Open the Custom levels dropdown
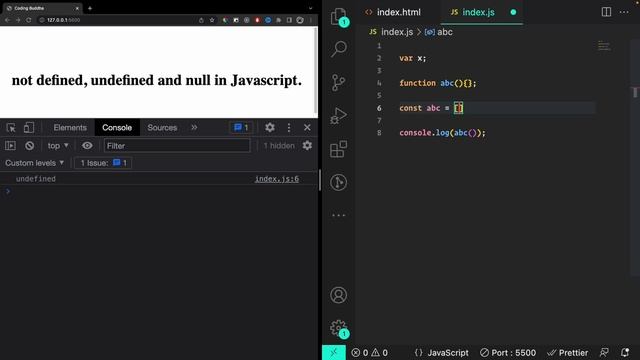This screenshot has height=360, width=640. pyautogui.click(x=35, y=163)
